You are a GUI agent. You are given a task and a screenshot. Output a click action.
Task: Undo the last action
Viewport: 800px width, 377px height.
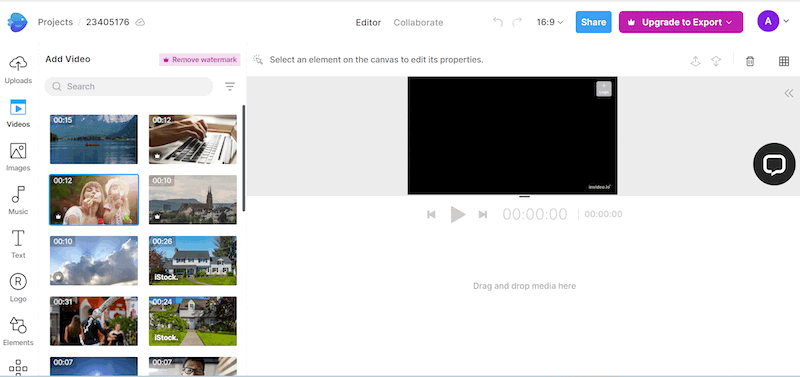click(498, 22)
